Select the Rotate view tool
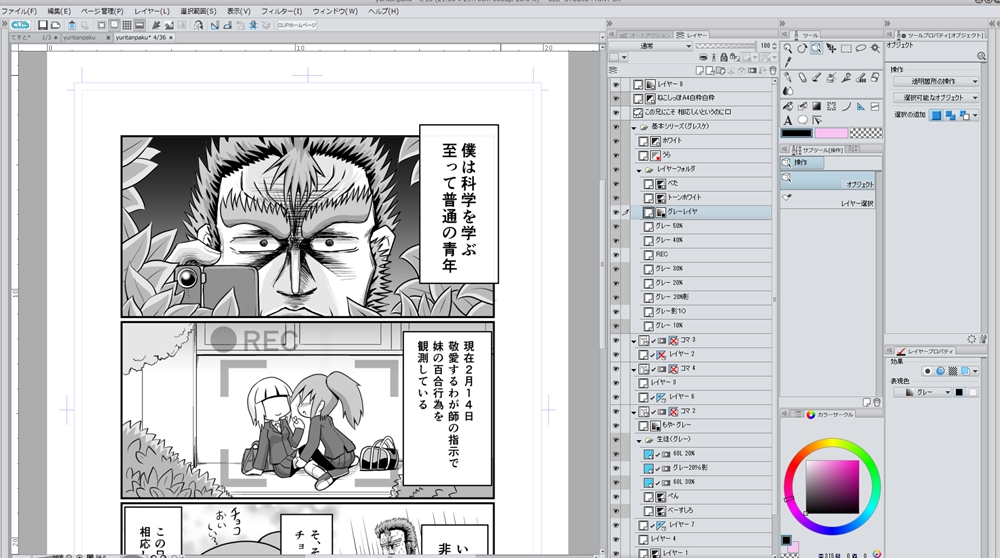This screenshot has height=558, width=1000. coord(802,48)
